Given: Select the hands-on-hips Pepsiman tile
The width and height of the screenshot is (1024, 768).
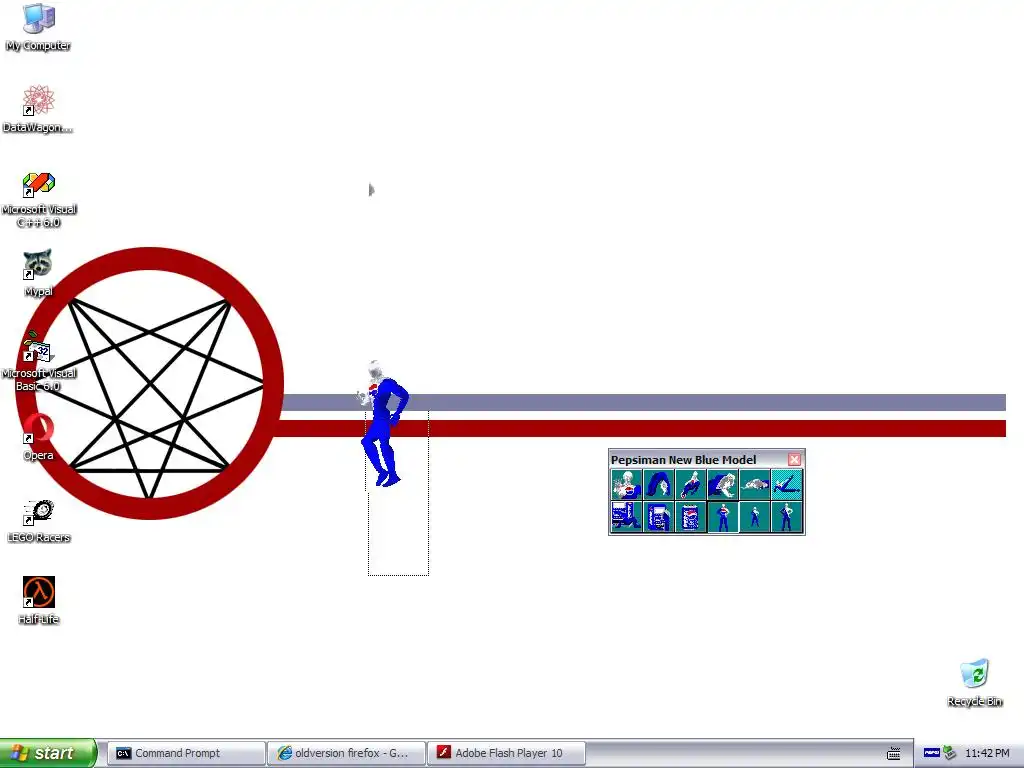Looking at the screenshot, I should pyautogui.click(x=786, y=517).
